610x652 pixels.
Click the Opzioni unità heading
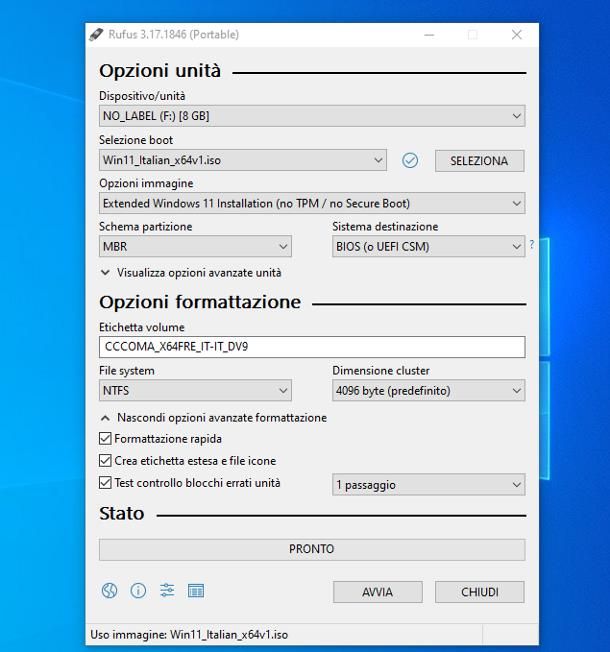pyautogui.click(x=160, y=71)
